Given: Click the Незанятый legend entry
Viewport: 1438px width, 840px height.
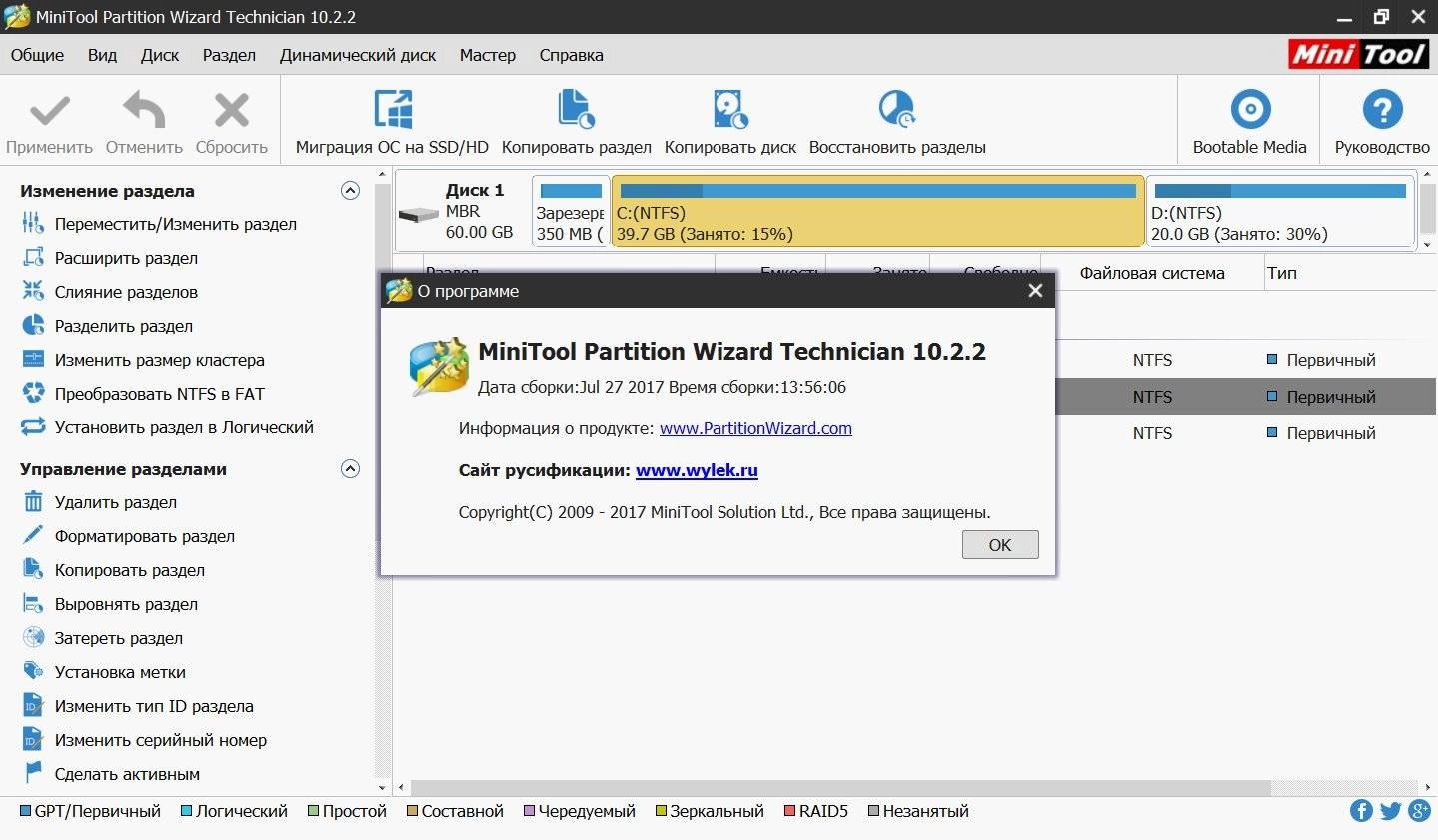Looking at the screenshot, I should click(x=918, y=811).
